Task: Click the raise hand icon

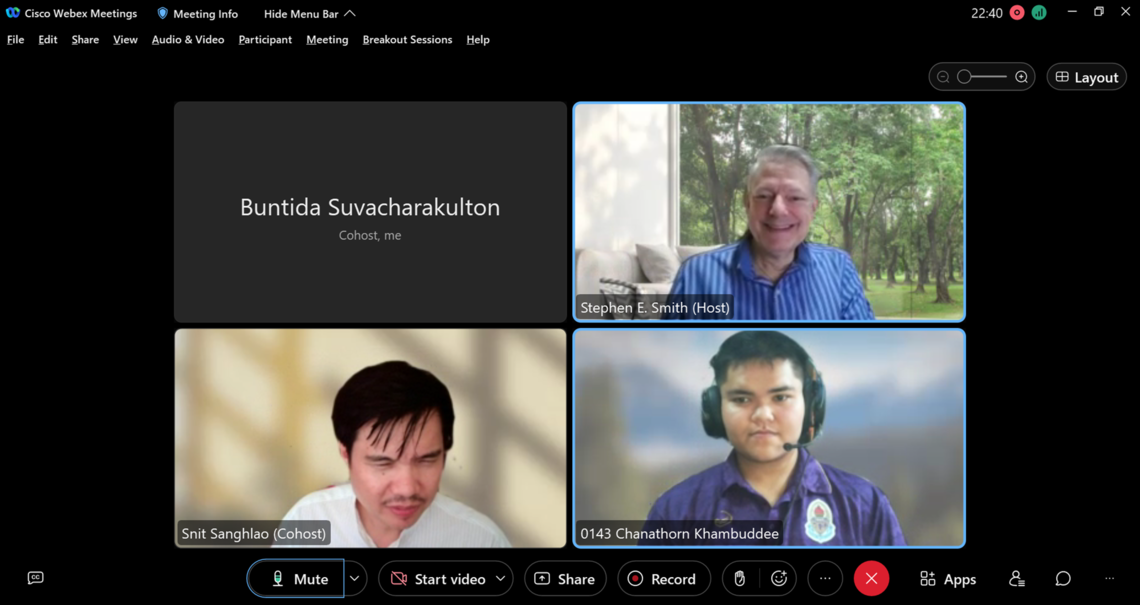Action: tap(739, 579)
